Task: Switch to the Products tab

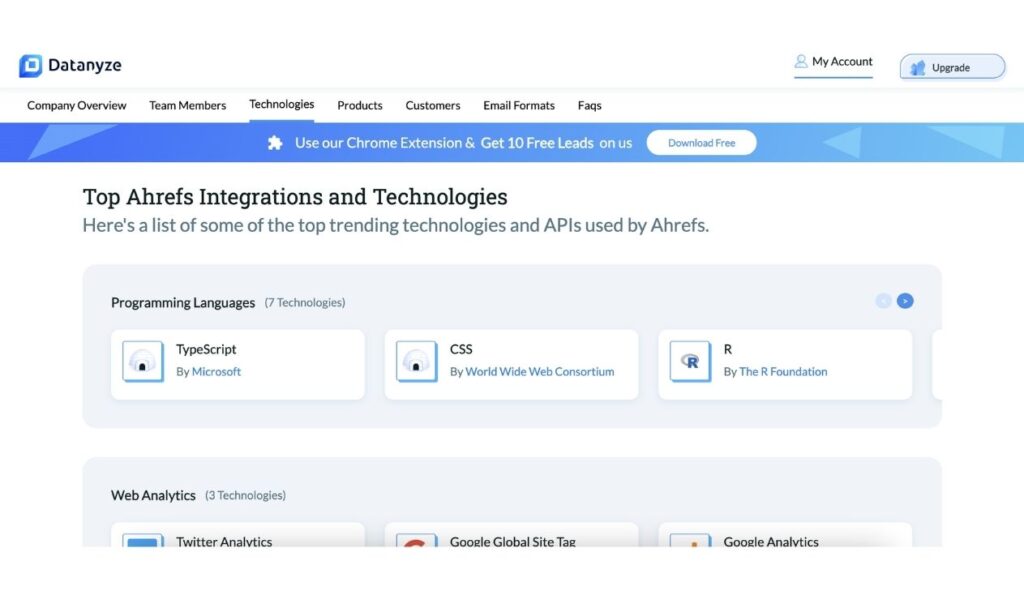Action: coord(360,105)
